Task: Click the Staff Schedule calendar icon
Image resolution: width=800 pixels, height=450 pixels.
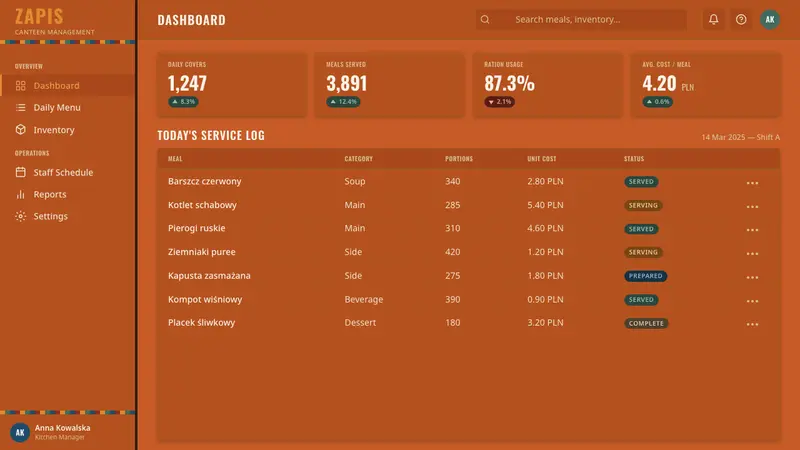Action: (x=20, y=172)
